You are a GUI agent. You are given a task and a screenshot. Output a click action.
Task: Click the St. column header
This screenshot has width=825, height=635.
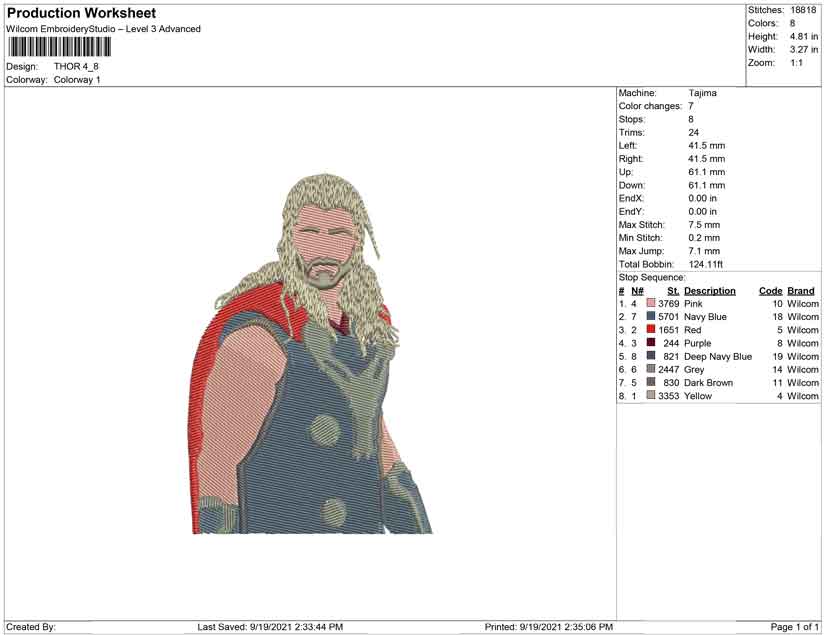[673, 291]
